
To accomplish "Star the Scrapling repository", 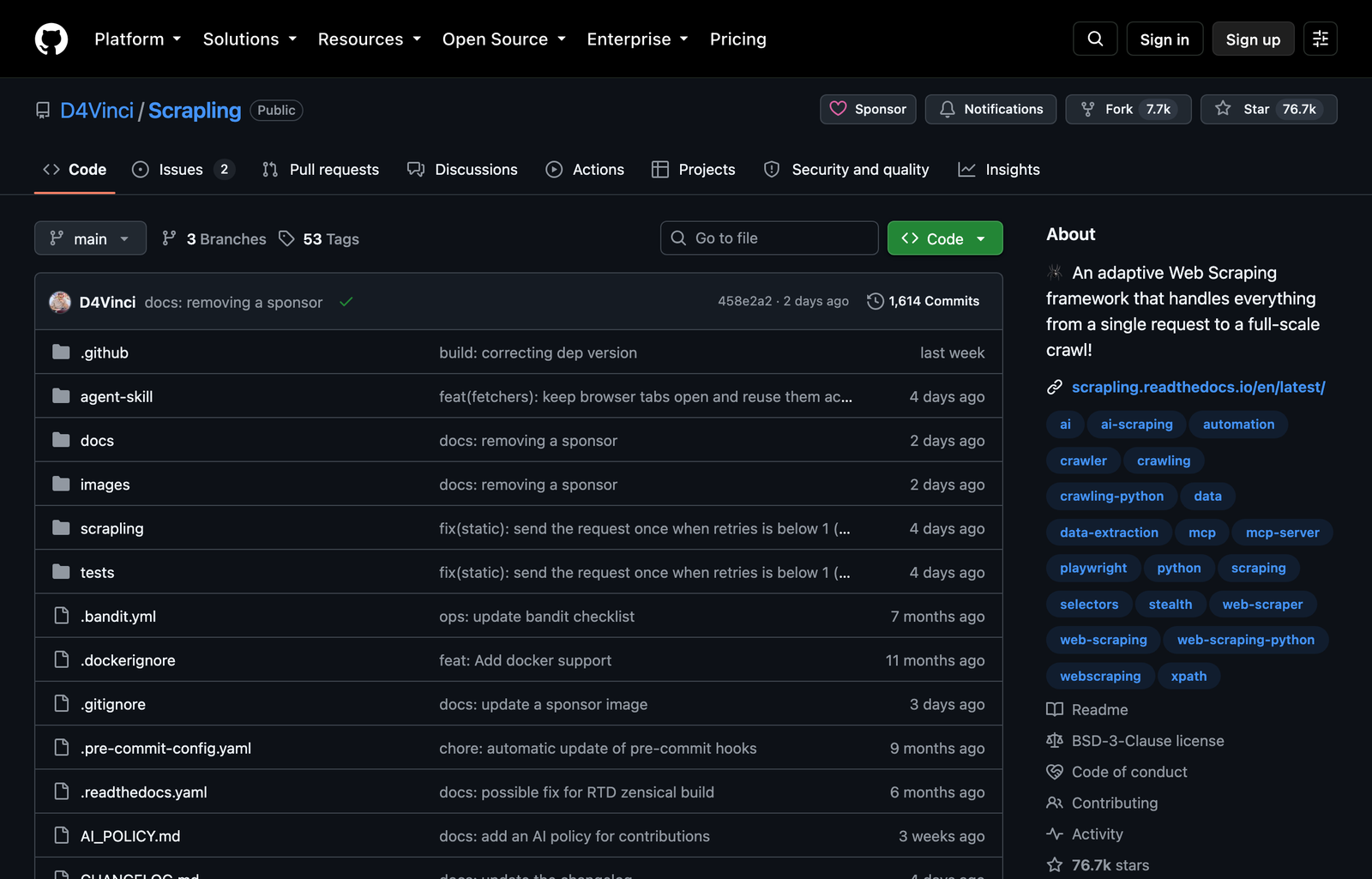I will pyautogui.click(x=1268, y=109).
